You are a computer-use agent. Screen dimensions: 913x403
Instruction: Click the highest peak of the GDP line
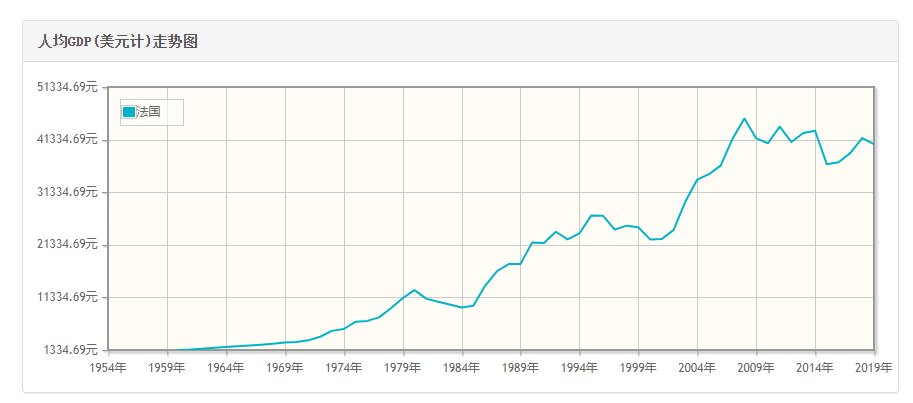[x=744, y=119]
